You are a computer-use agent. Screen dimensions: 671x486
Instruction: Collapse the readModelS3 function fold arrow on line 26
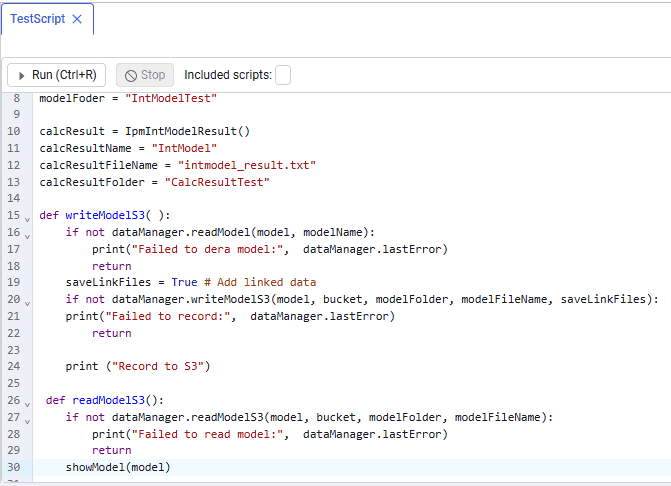tap(27, 404)
